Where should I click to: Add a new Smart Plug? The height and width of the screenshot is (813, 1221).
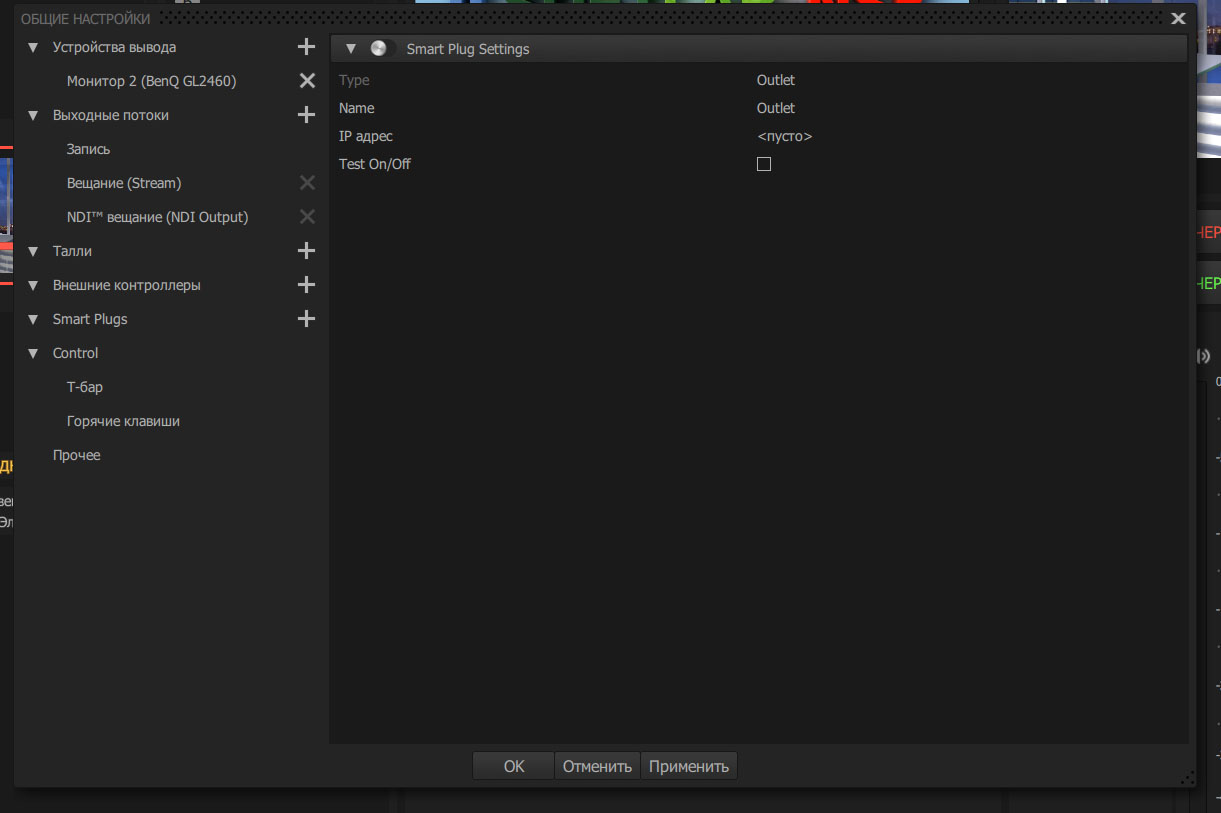click(307, 319)
